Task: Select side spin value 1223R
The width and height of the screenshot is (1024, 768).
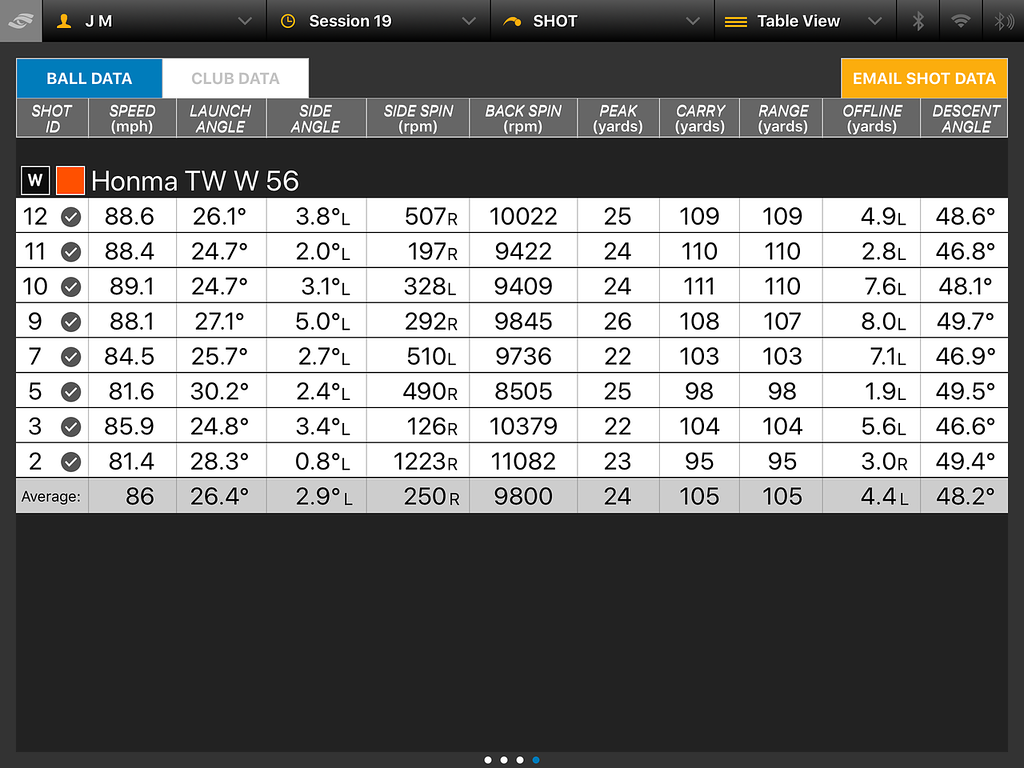Action: pos(425,462)
